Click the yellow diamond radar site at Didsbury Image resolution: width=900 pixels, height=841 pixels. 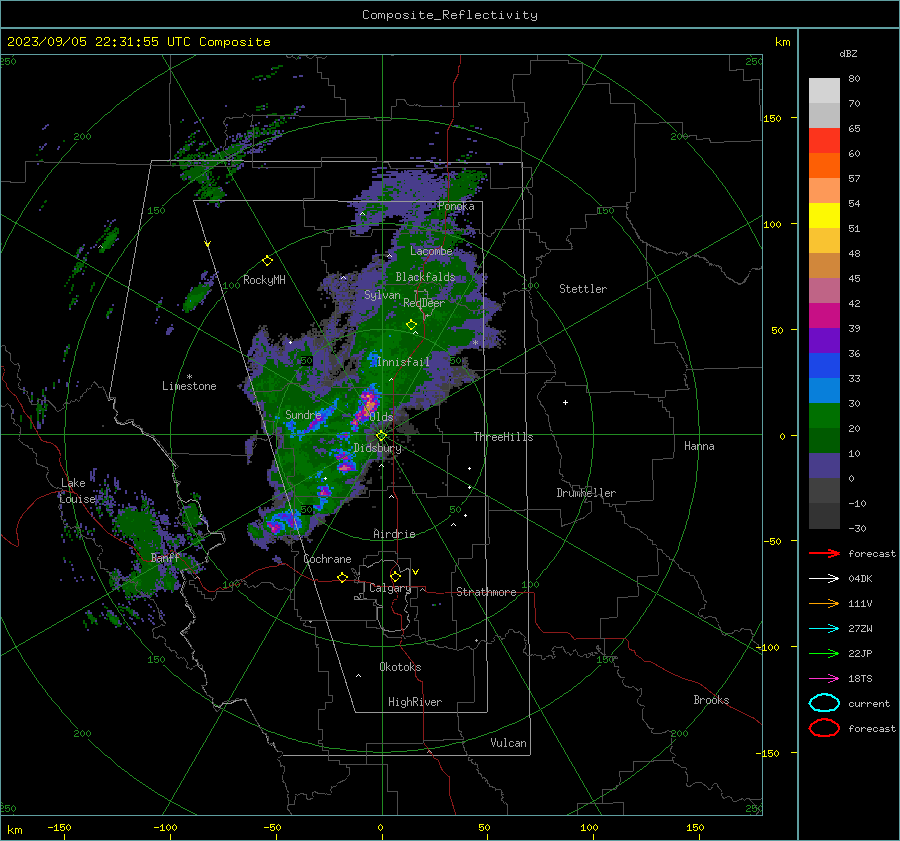[x=381, y=436]
